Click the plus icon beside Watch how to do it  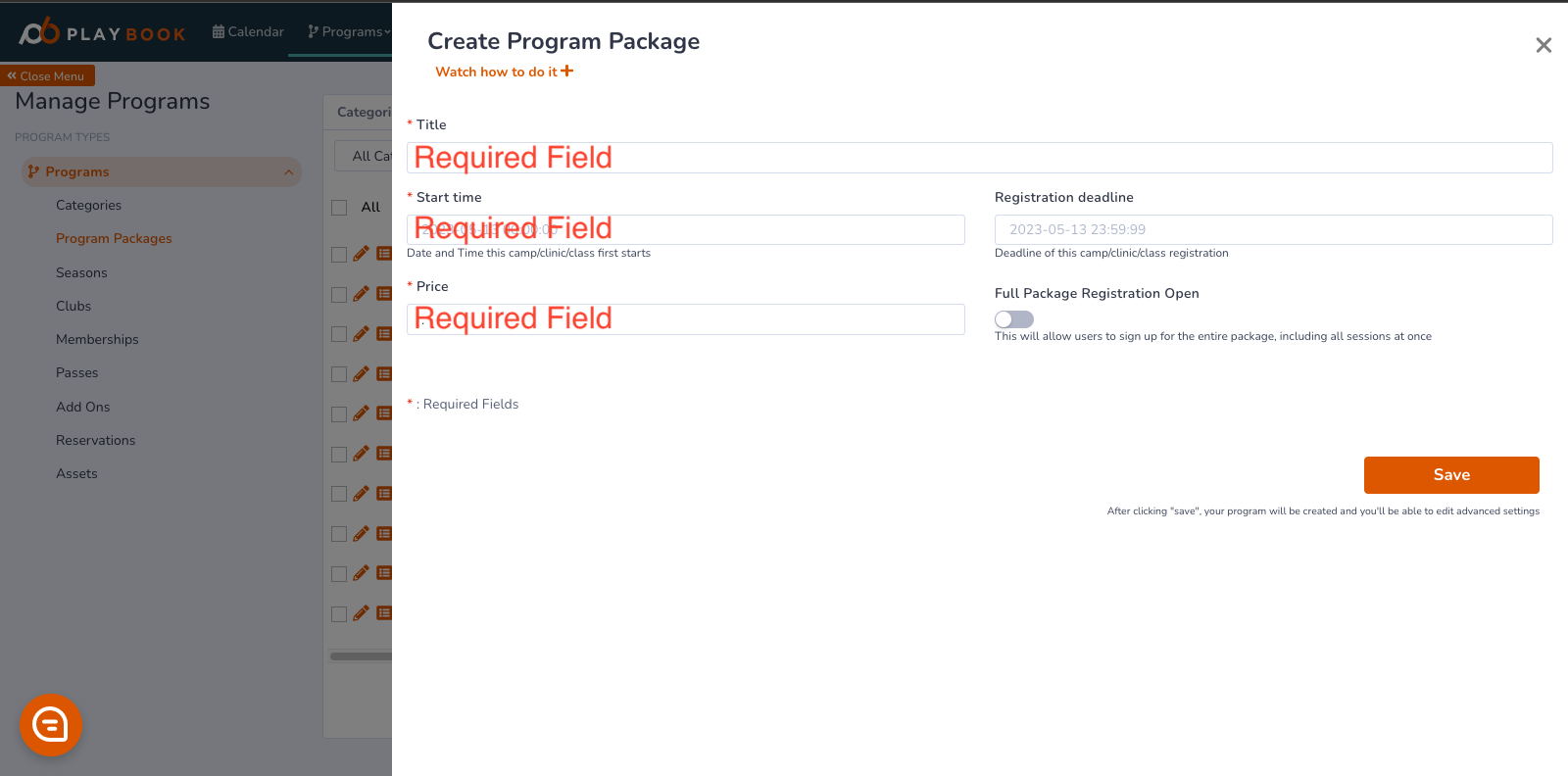click(567, 71)
